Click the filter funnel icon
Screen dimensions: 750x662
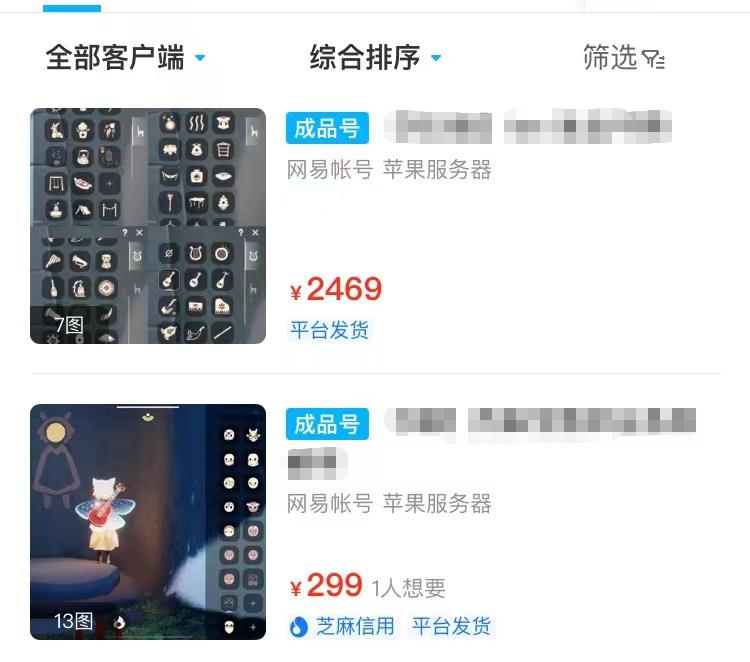653,59
